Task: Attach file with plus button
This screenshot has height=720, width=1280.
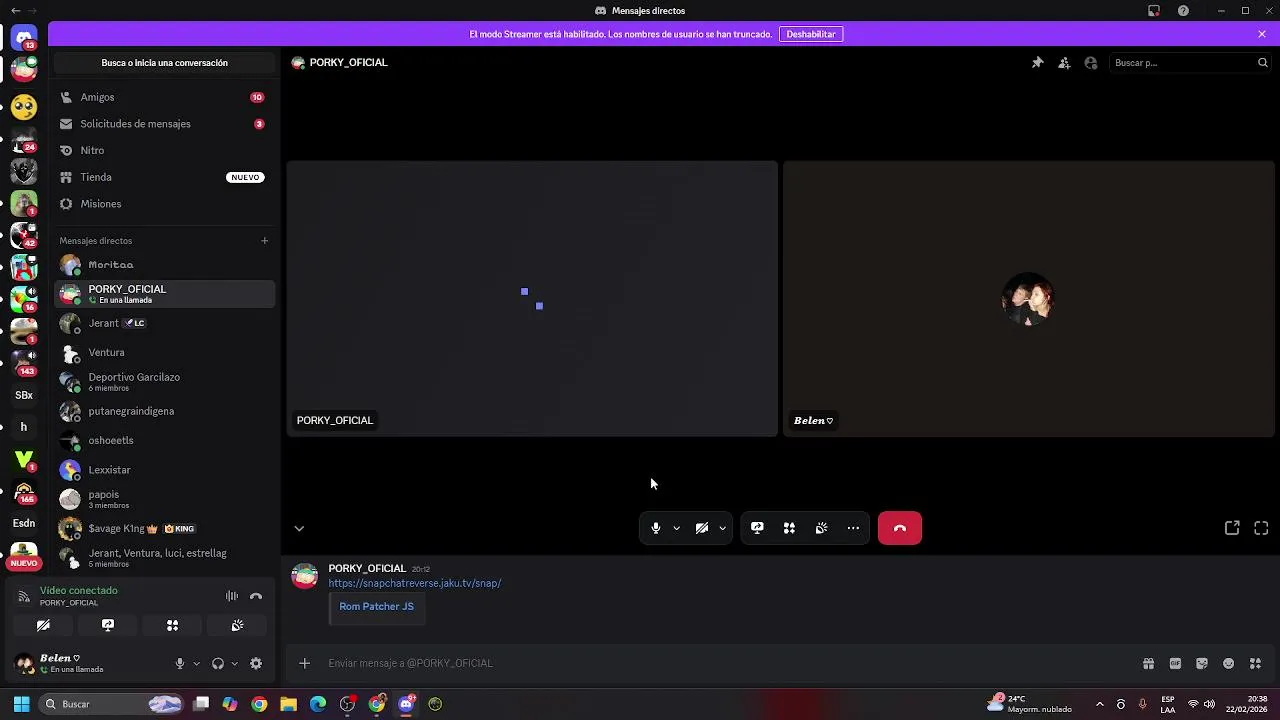Action: click(x=305, y=663)
